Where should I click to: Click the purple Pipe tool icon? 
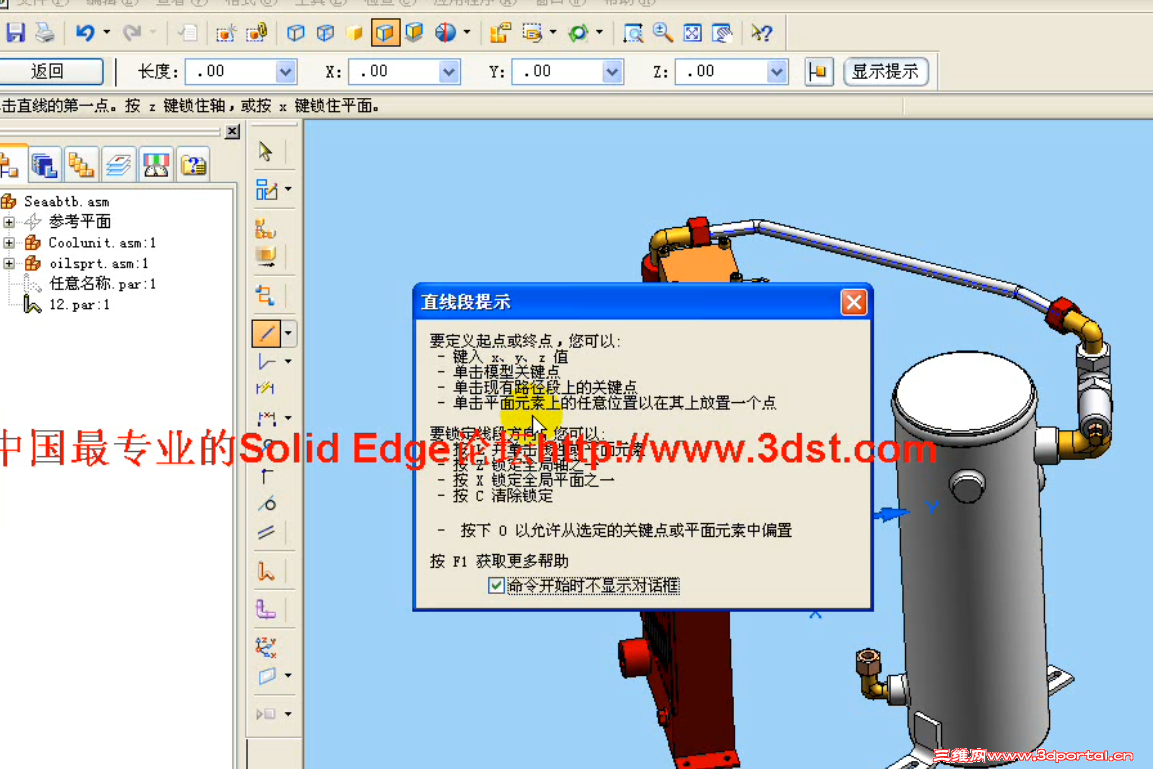point(266,609)
